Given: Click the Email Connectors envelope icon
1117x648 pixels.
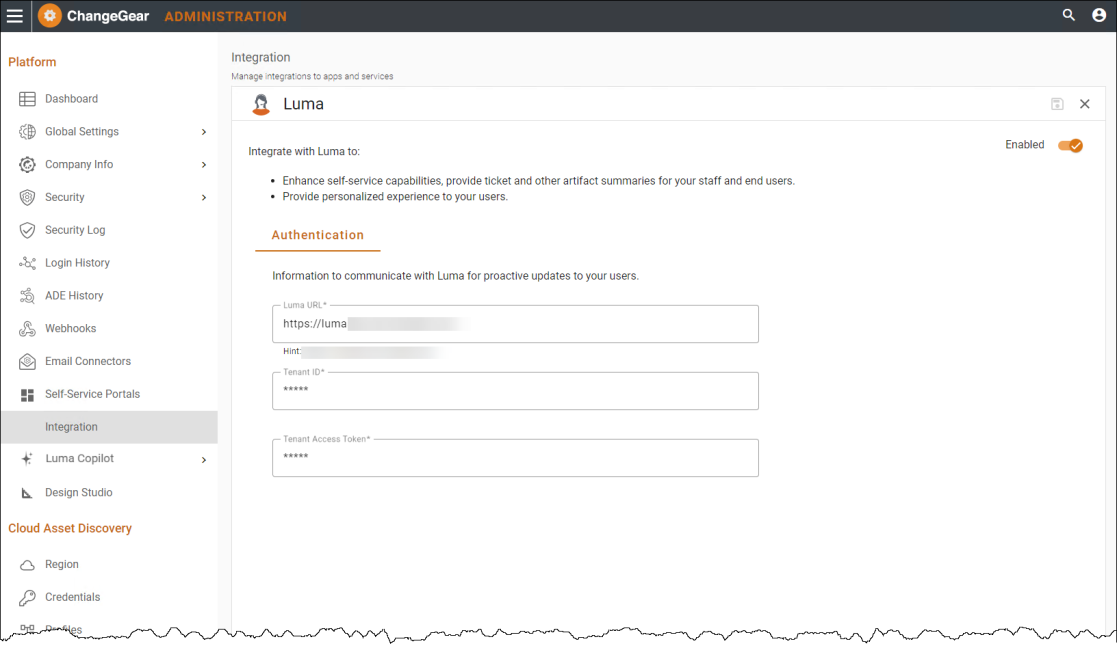Looking at the screenshot, I should [x=27, y=362].
